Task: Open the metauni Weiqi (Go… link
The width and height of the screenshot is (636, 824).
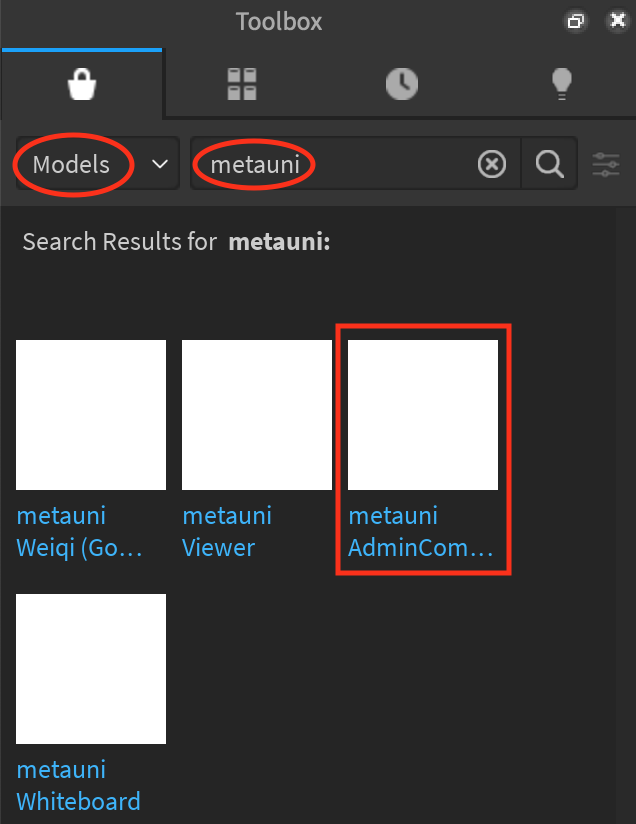Action: (x=80, y=532)
